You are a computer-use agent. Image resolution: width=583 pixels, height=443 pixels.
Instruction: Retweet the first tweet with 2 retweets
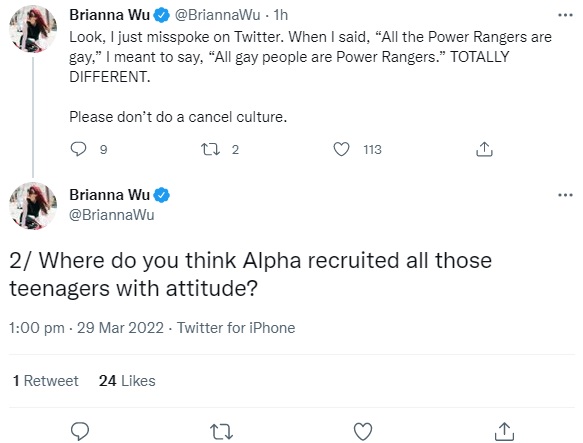click(210, 149)
